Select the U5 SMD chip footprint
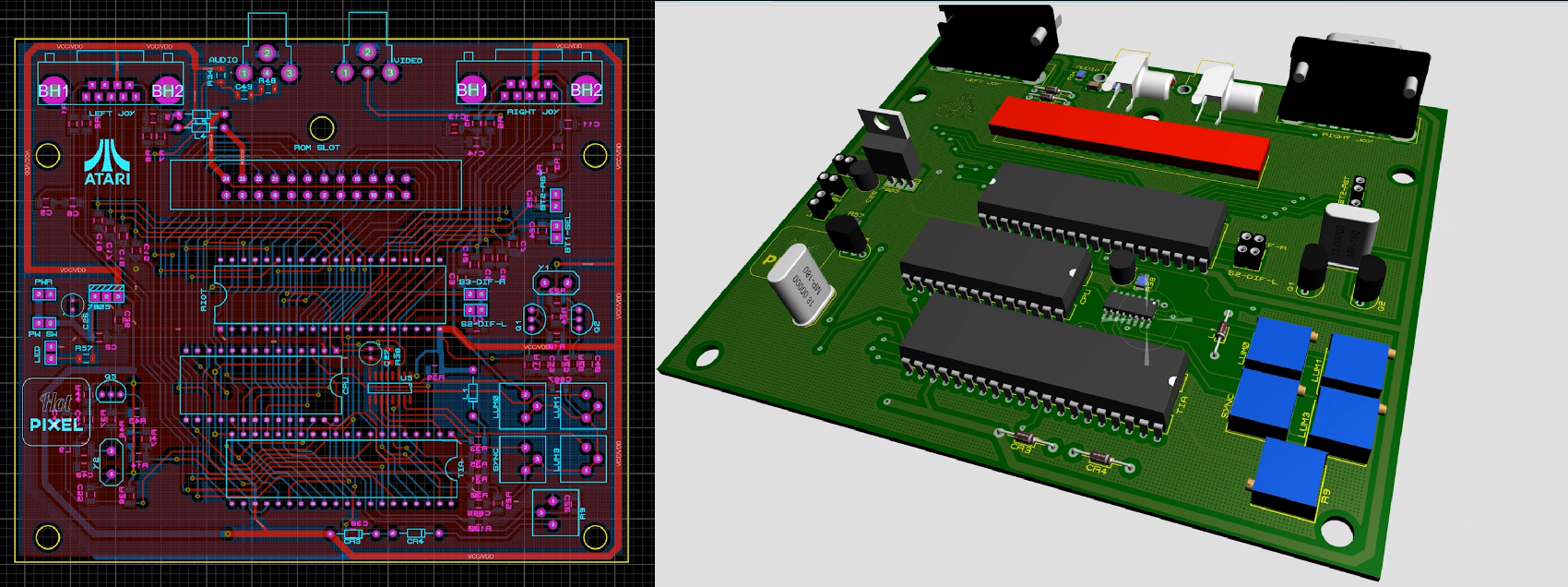This screenshot has height=587, width=1568. tap(390, 389)
